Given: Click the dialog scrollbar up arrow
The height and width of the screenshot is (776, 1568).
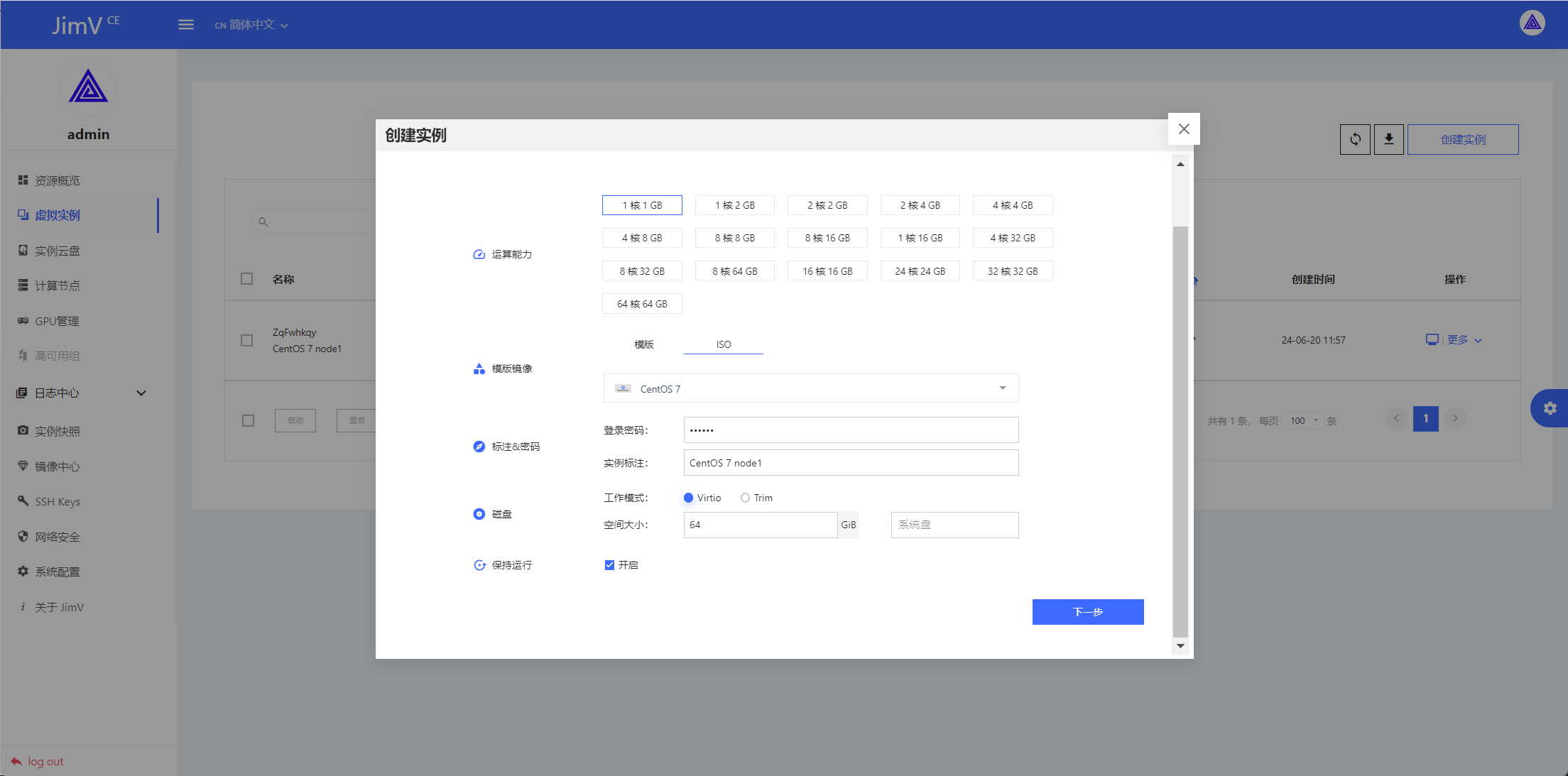Looking at the screenshot, I should pyautogui.click(x=1180, y=164).
